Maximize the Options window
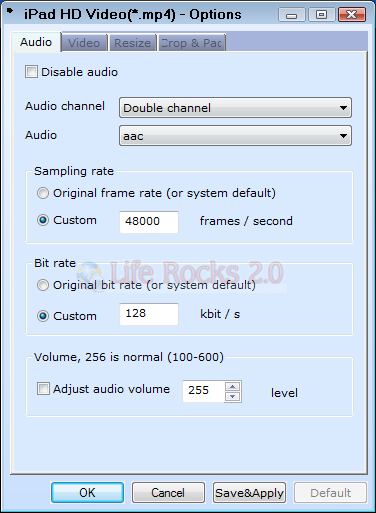Screen dimensions: 376x513 point(321,15)
